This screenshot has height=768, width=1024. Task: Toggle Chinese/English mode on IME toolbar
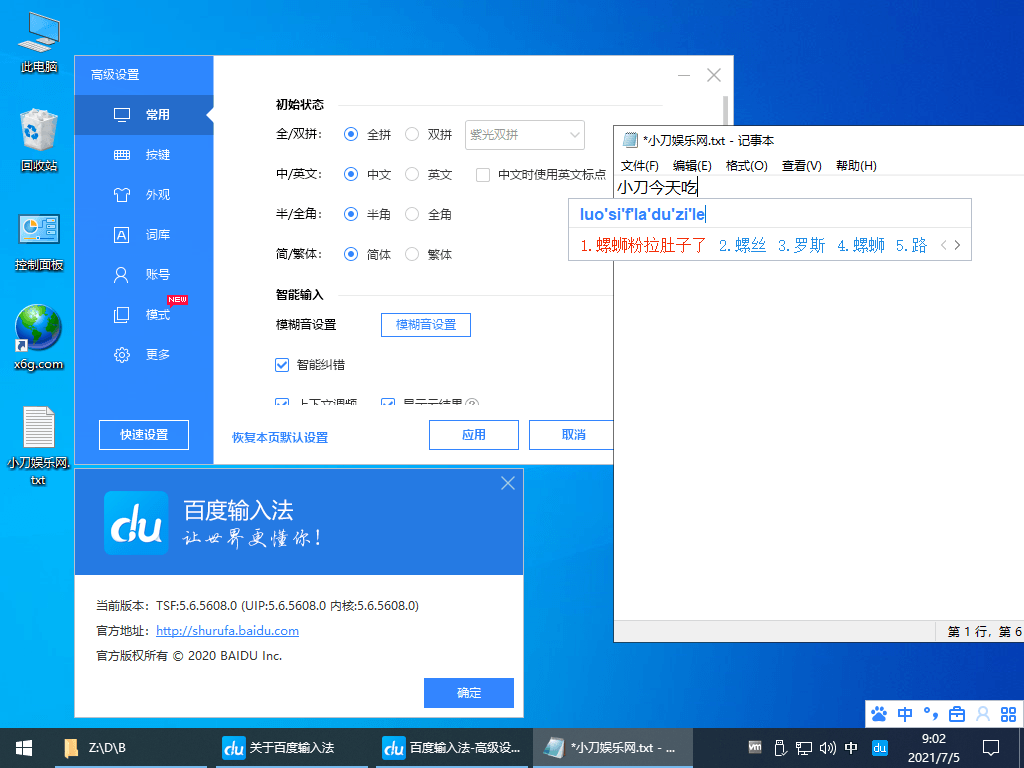(x=905, y=714)
